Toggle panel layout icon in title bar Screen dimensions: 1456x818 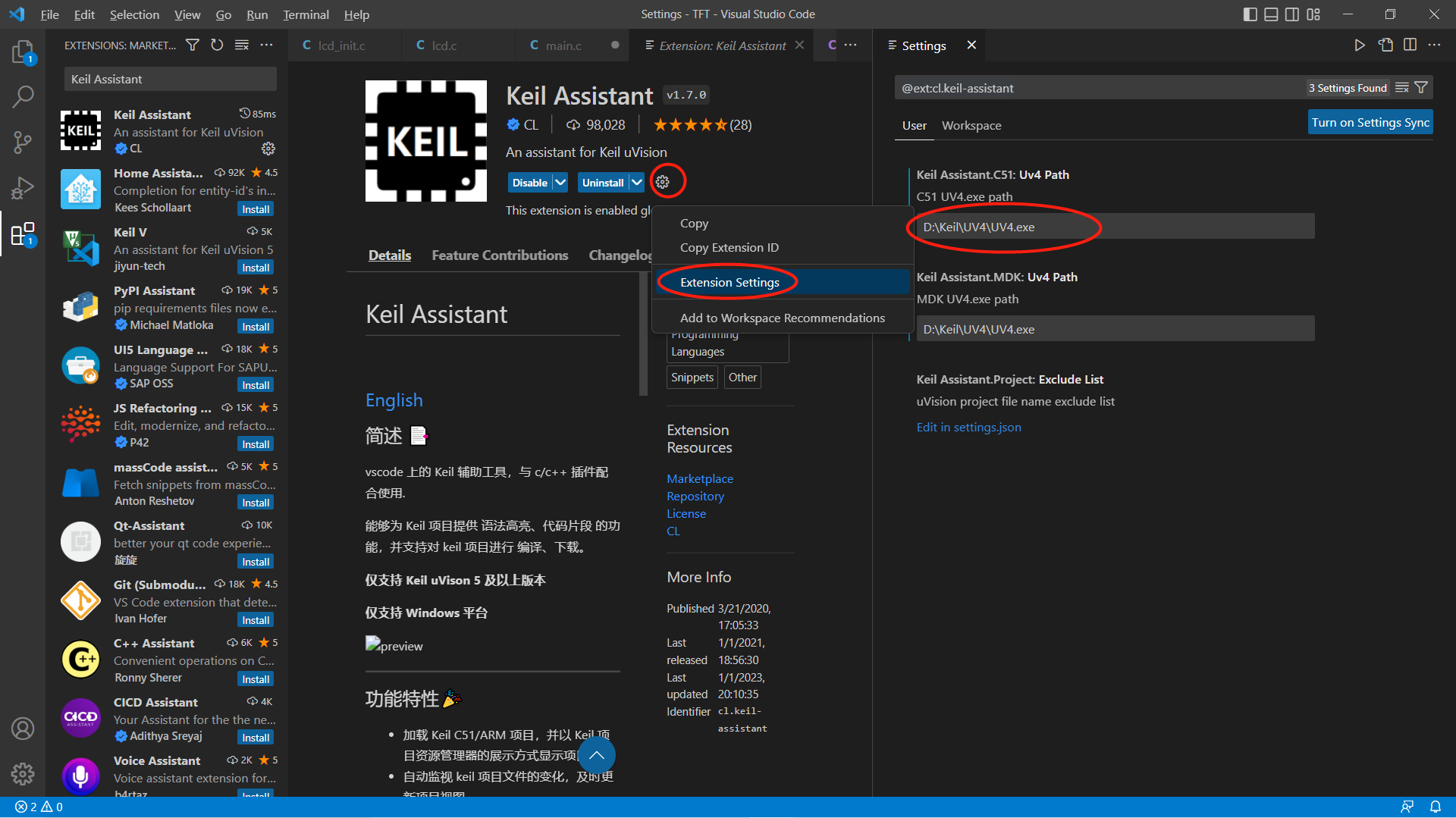click(1271, 14)
